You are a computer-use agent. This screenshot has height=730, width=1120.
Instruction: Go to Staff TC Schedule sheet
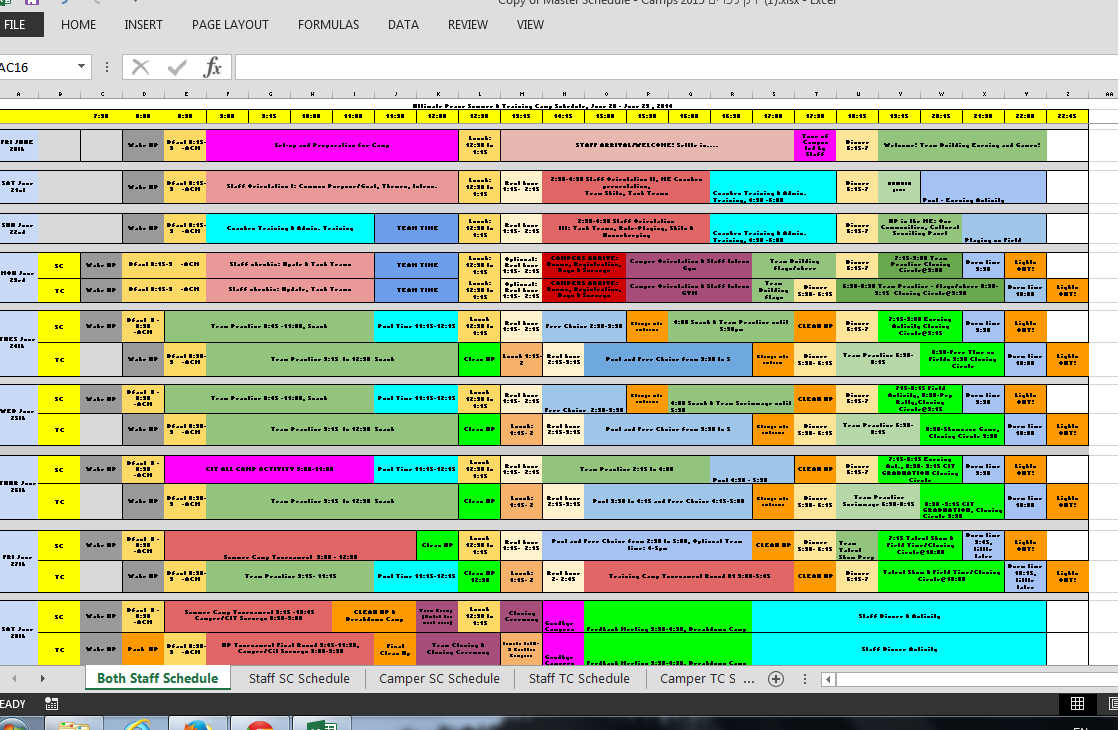point(579,679)
